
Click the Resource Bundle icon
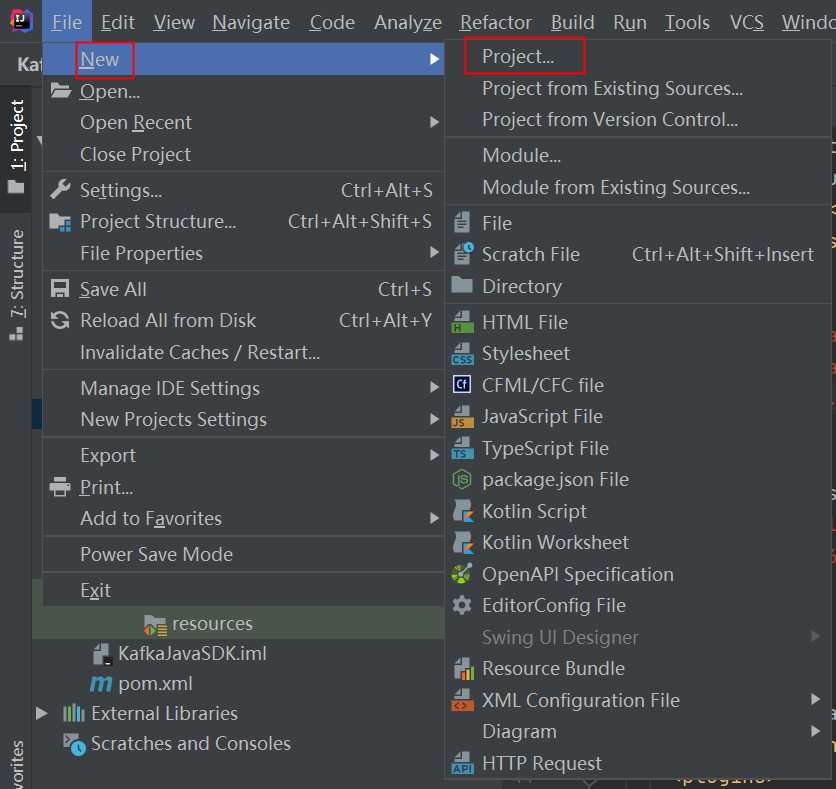point(463,669)
